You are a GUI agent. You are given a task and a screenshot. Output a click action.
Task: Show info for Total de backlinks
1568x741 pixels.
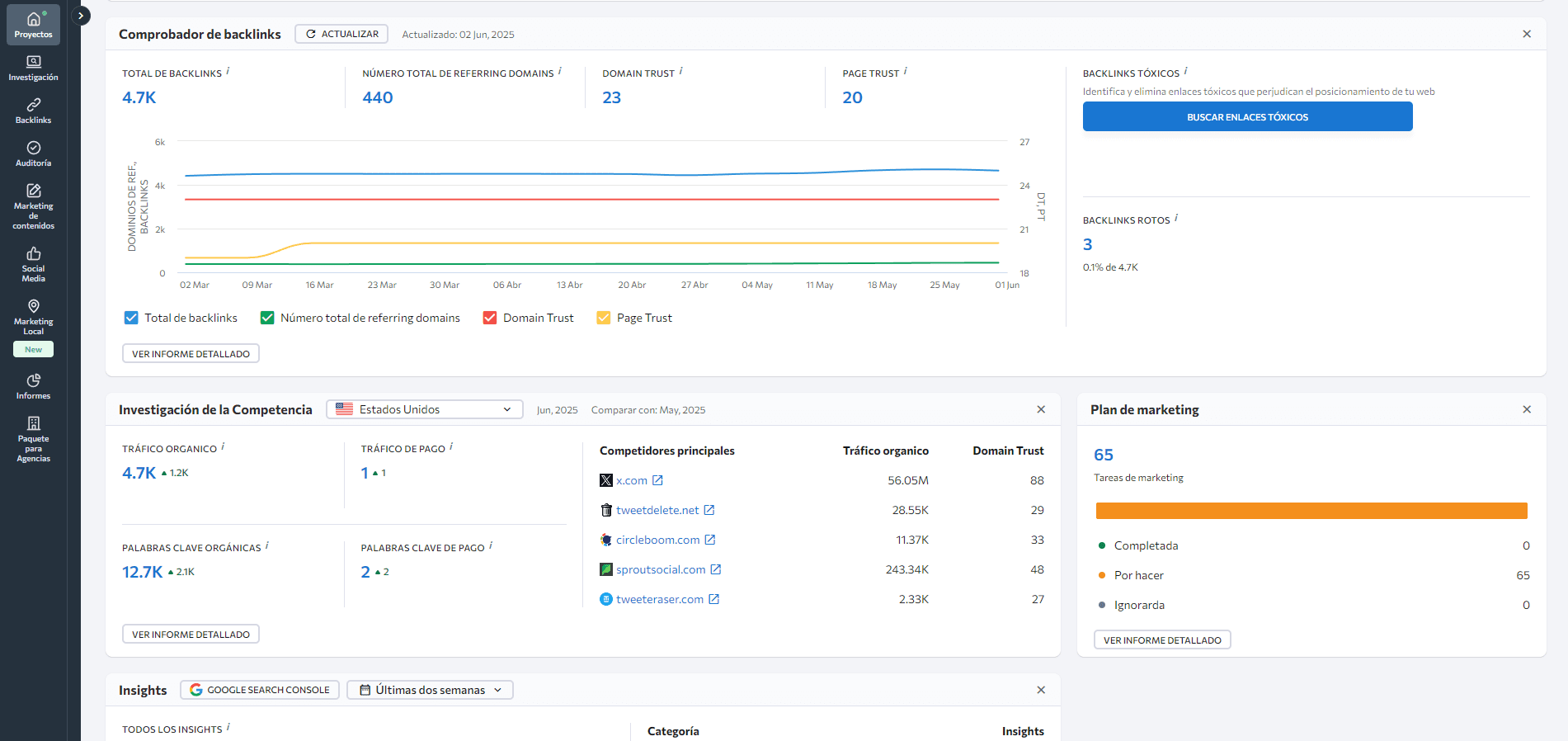tap(228, 72)
